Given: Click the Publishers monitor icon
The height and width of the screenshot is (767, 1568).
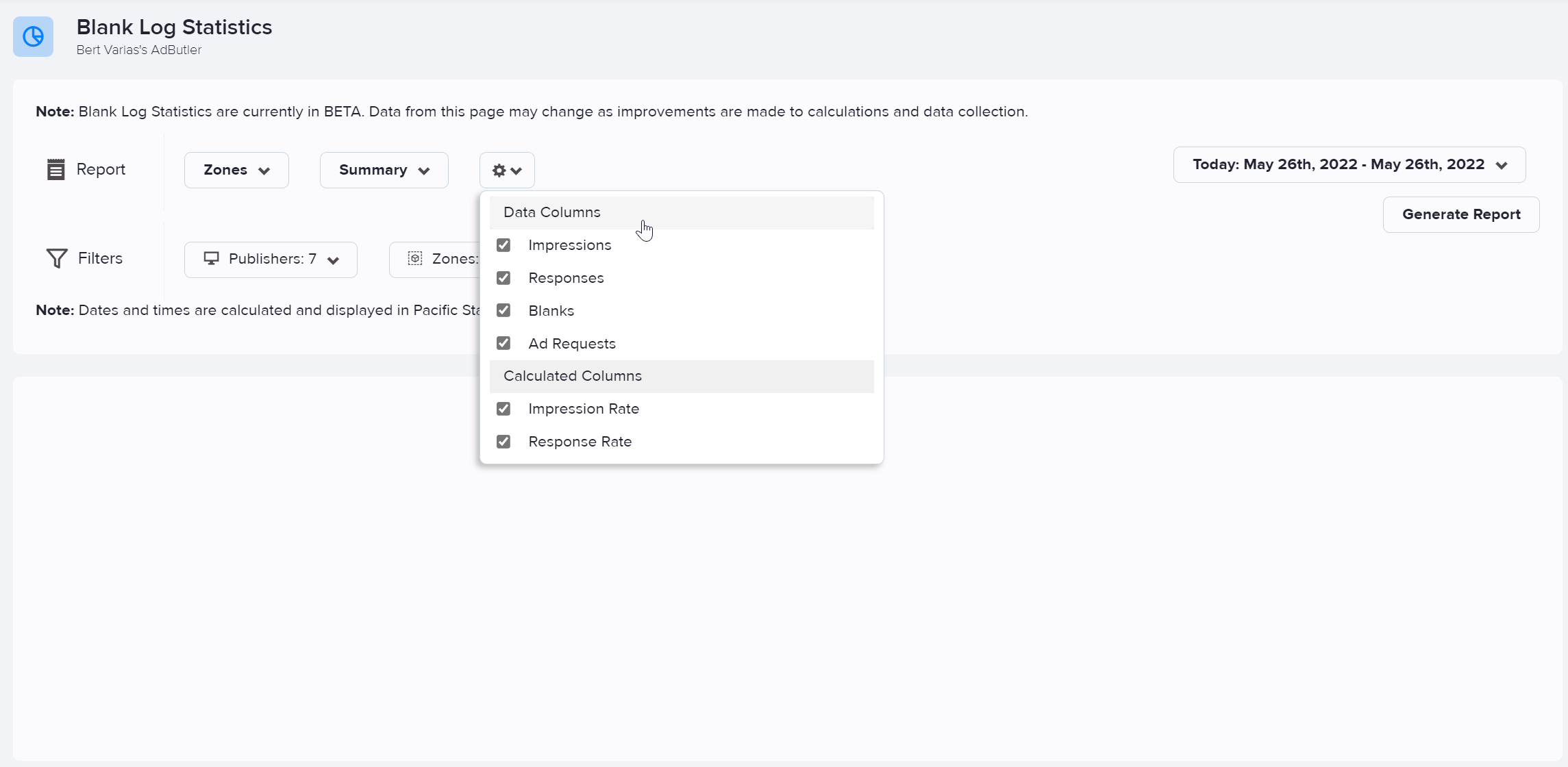Looking at the screenshot, I should pos(212,259).
